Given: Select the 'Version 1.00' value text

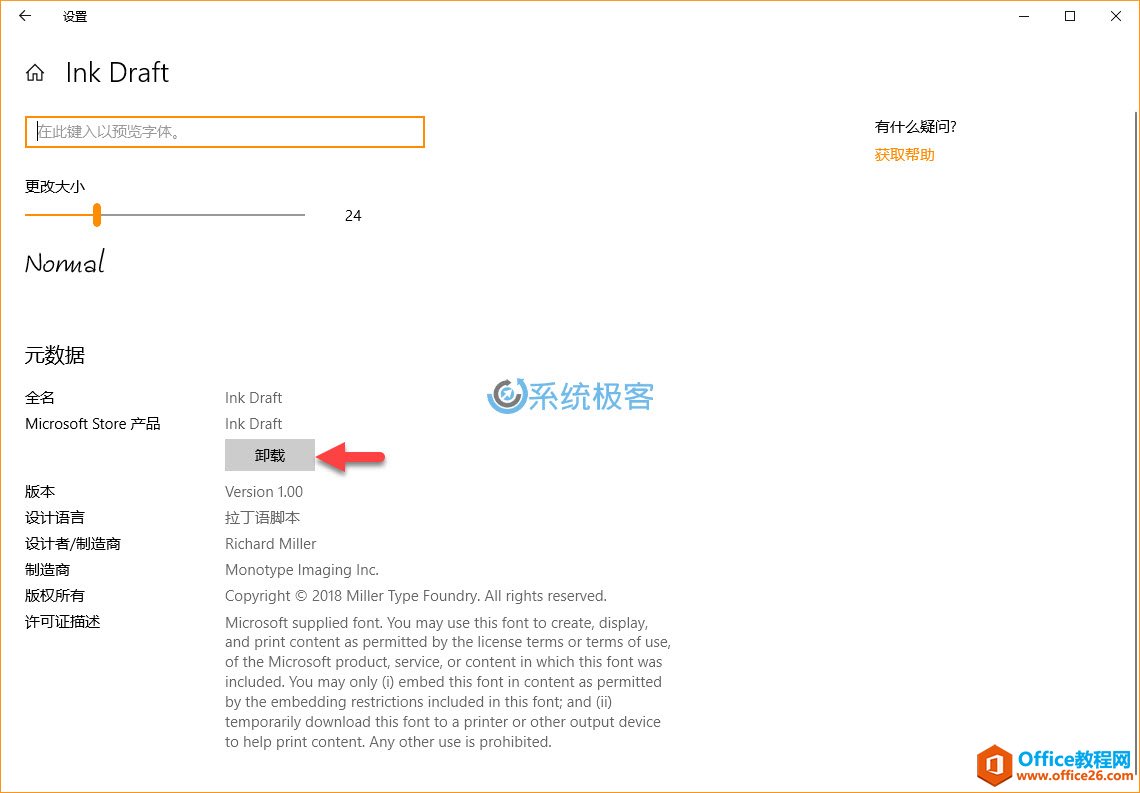Looking at the screenshot, I should pos(264,491).
